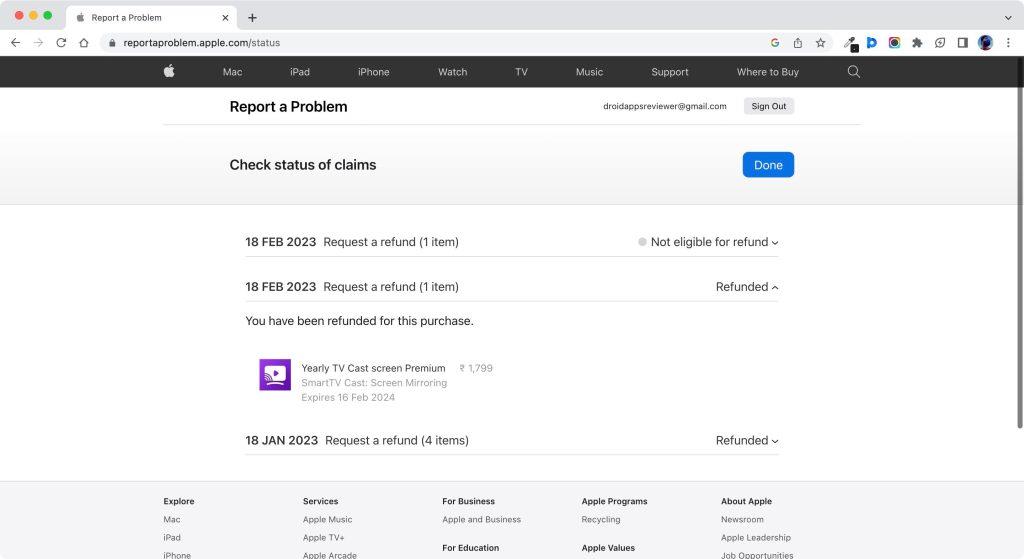Collapse the 18 FEB 2023 Refunded claim

pyautogui.click(x=746, y=287)
